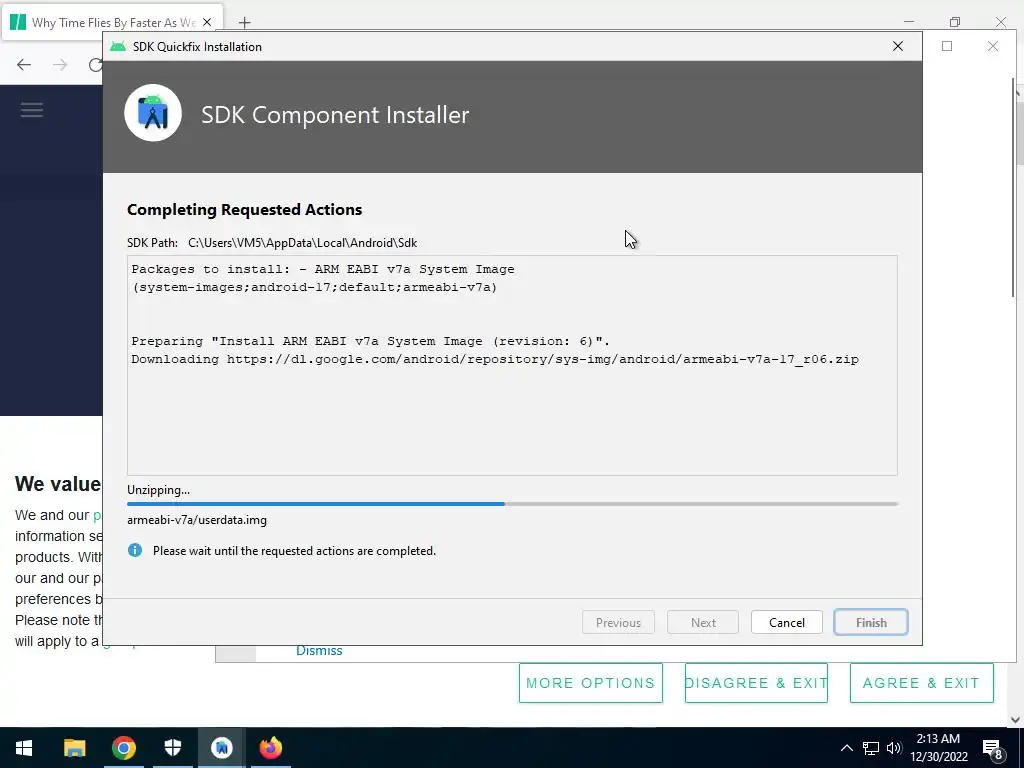Image resolution: width=1024 pixels, height=768 pixels.
Task: Click the browser forward arrow
Action: click(x=60, y=65)
